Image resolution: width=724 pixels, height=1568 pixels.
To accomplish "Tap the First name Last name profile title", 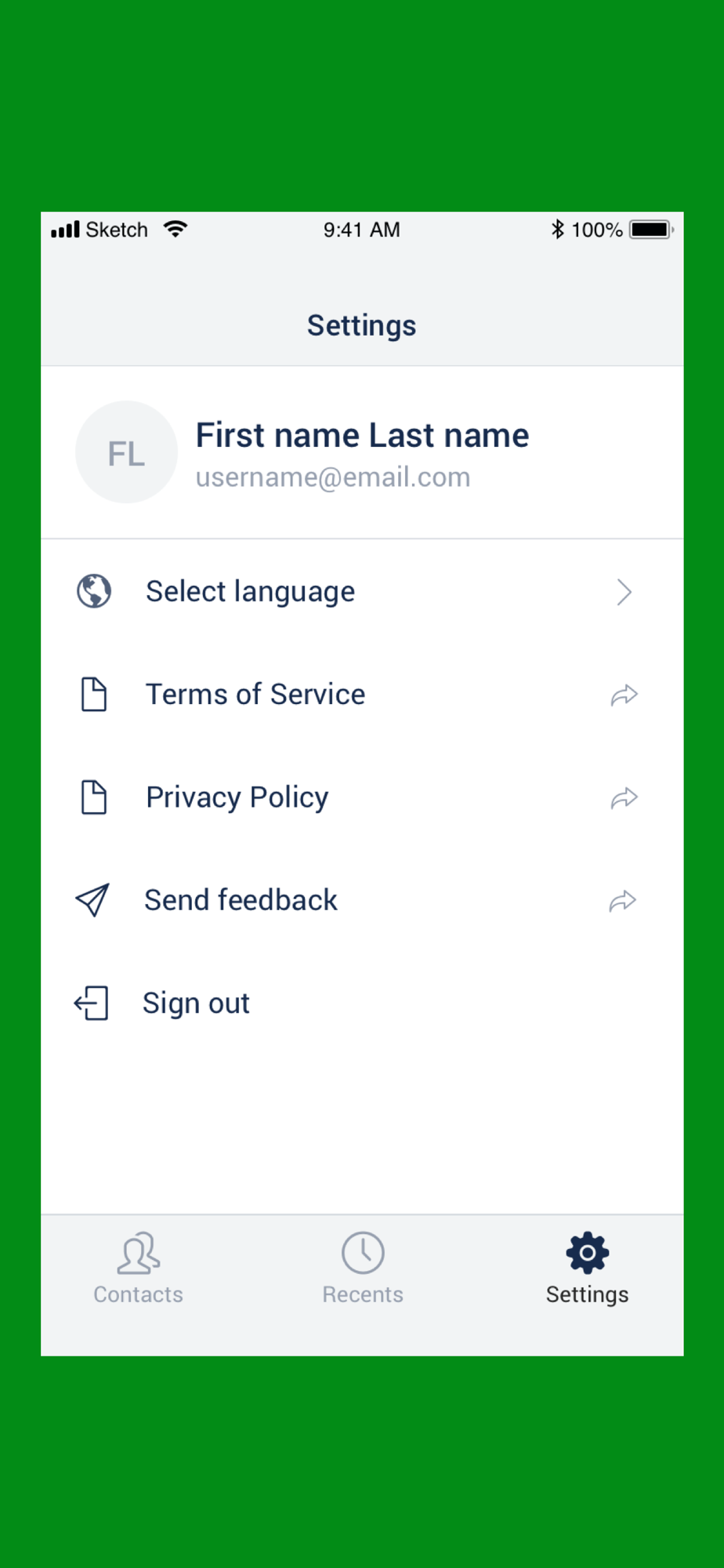I will pyautogui.click(x=362, y=435).
